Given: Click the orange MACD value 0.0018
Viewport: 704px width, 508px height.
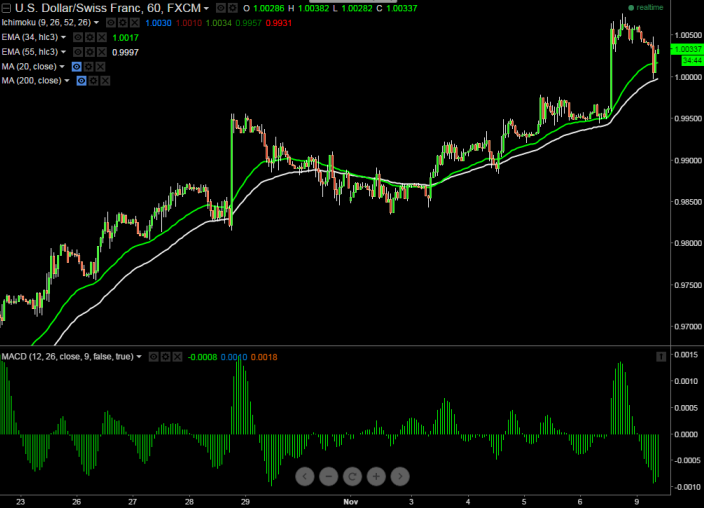Looking at the screenshot, I should click(x=264, y=357).
